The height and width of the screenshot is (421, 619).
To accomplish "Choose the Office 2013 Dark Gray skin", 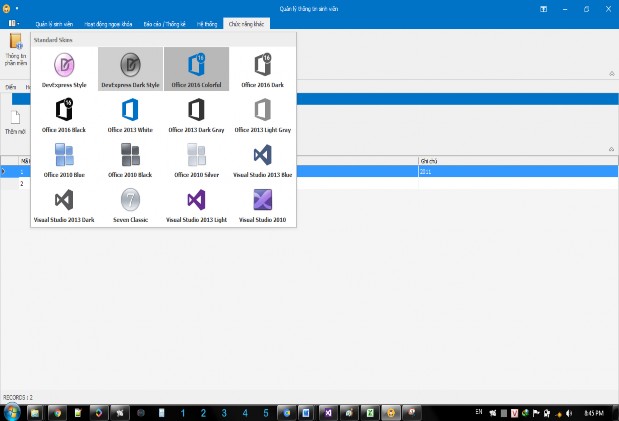I will 196,114.
